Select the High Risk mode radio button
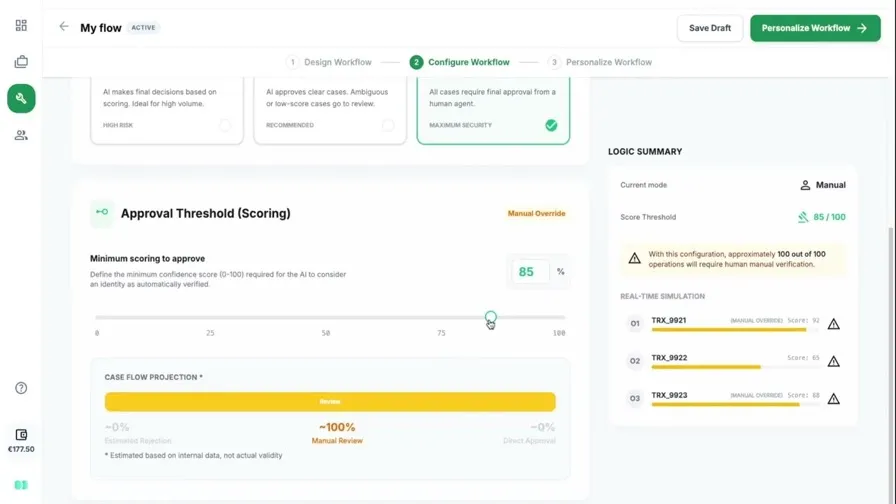The image size is (896, 504). point(225,125)
